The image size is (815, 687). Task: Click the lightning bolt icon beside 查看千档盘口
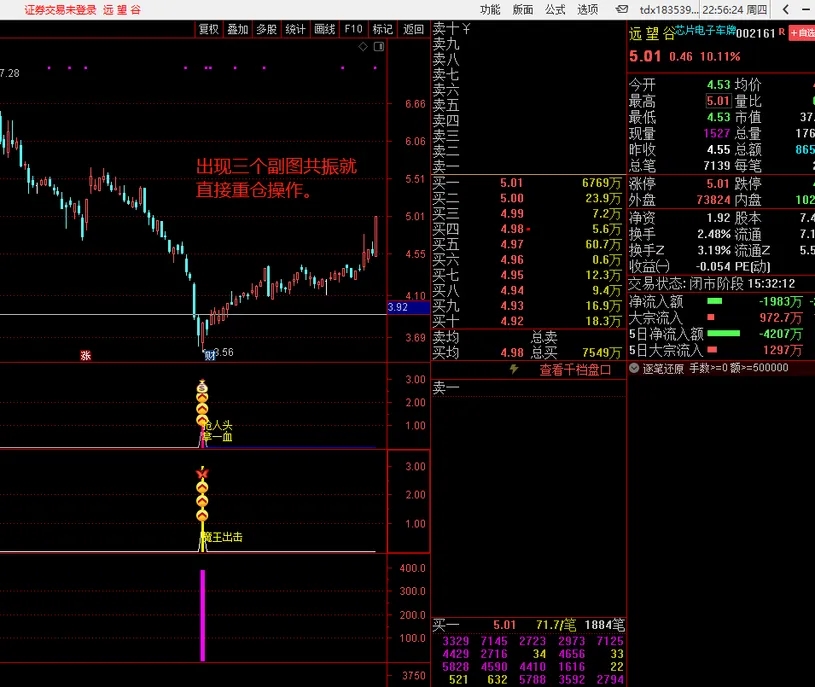[x=514, y=369]
